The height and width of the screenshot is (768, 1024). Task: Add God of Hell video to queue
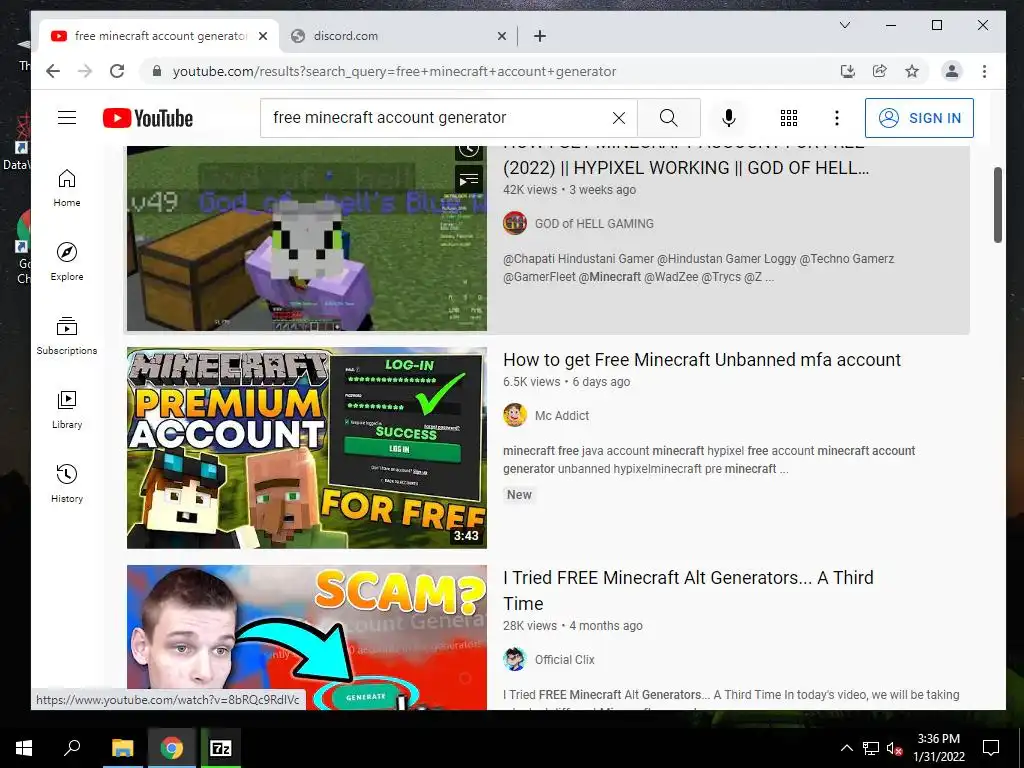[x=469, y=180]
